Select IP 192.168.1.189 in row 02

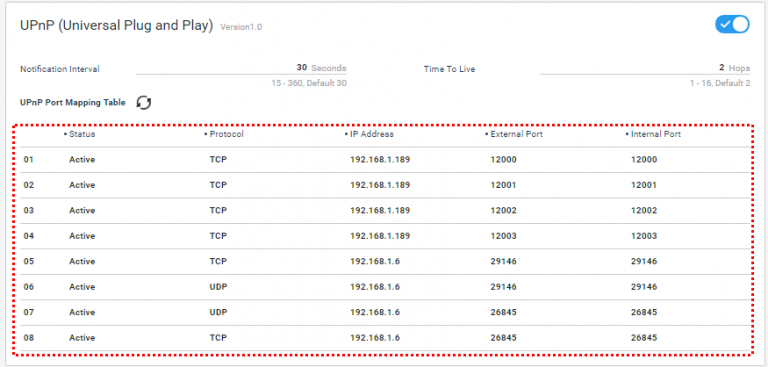click(x=380, y=185)
